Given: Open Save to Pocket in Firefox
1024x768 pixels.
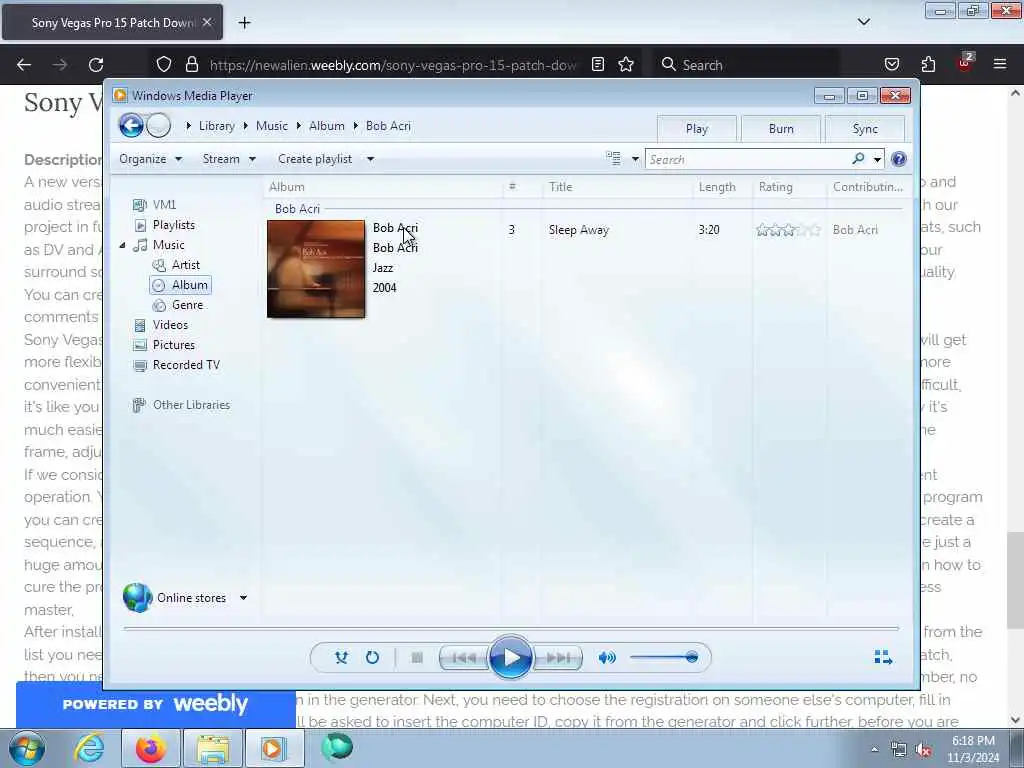Looking at the screenshot, I should [x=892, y=65].
